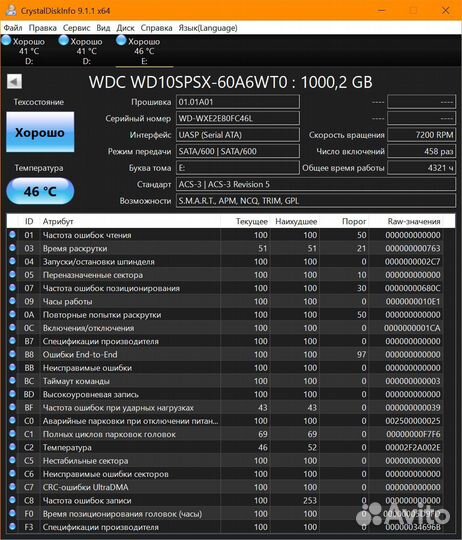Open the Справка menu
Image resolution: width=462 pixels, height=540 pixels.
(x=156, y=28)
